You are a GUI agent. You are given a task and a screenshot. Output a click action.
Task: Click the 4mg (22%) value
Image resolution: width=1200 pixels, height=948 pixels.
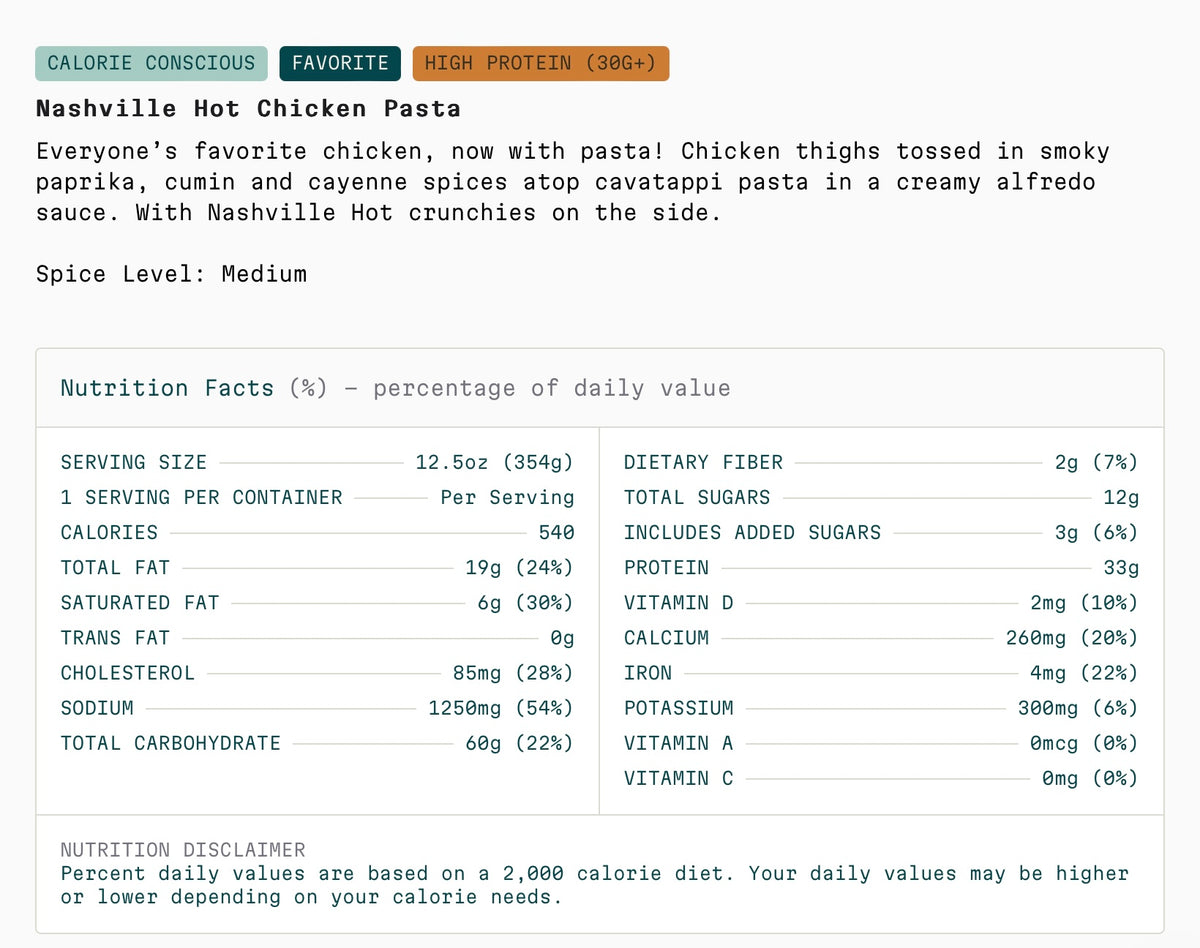[x=1085, y=672]
